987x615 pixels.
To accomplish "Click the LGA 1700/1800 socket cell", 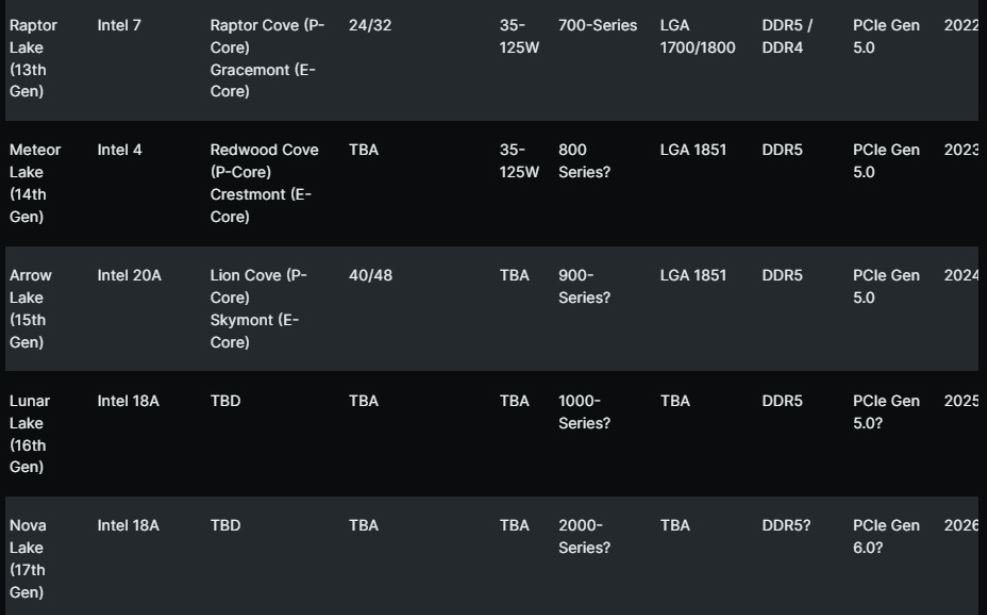I will coord(697,37).
